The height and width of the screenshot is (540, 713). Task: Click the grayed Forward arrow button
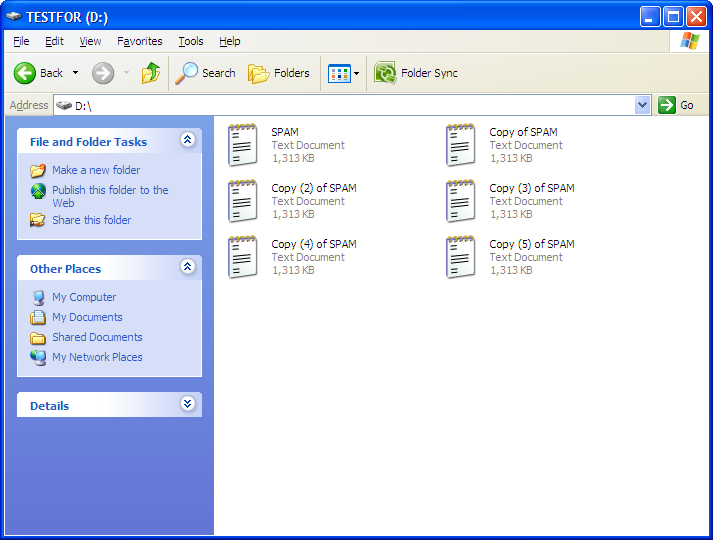[x=103, y=73]
